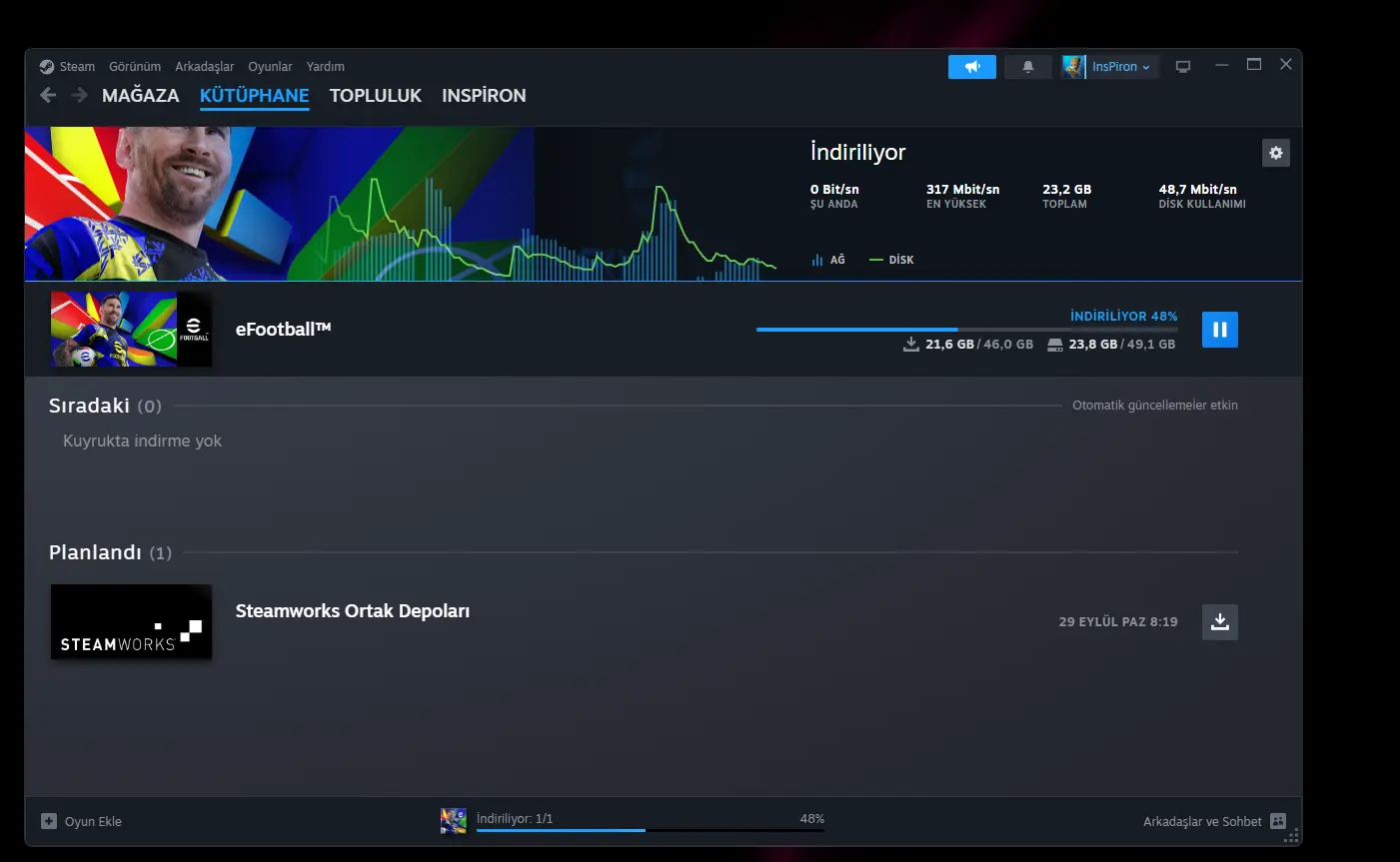Go forward with the right arrow

click(x=80, y=95)
